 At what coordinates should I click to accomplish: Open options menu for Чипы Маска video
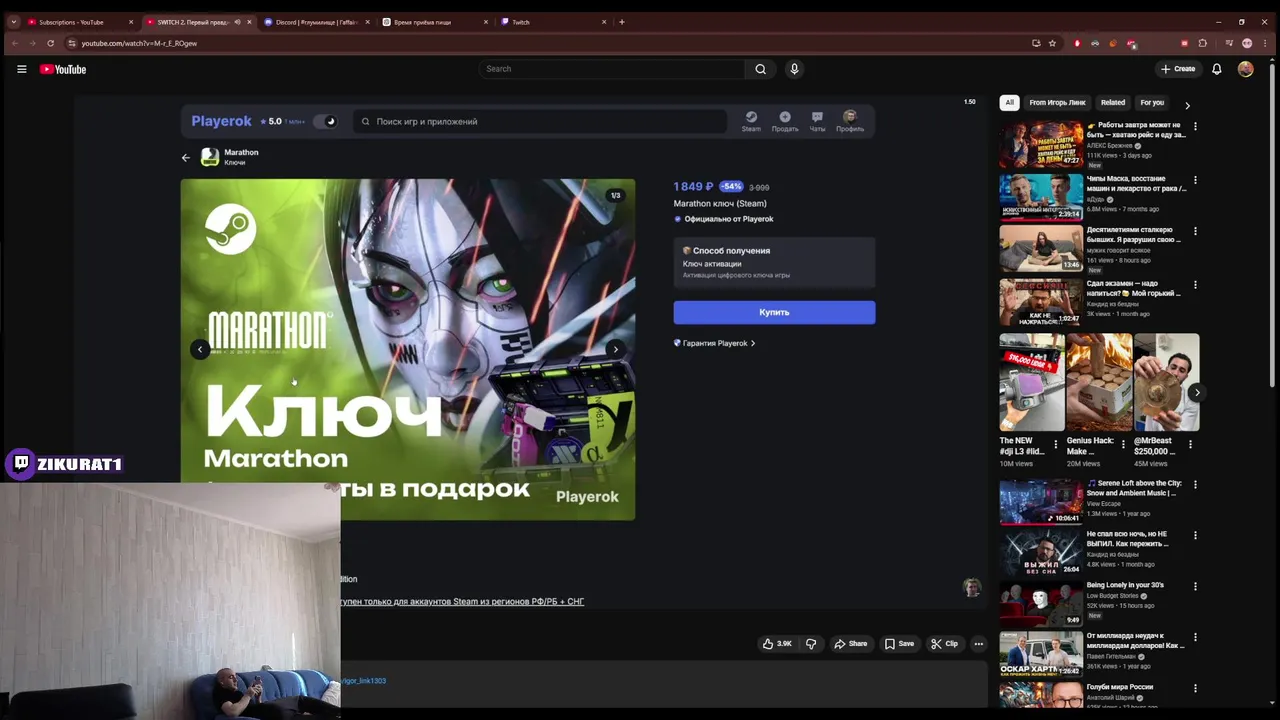[1195, 180]
